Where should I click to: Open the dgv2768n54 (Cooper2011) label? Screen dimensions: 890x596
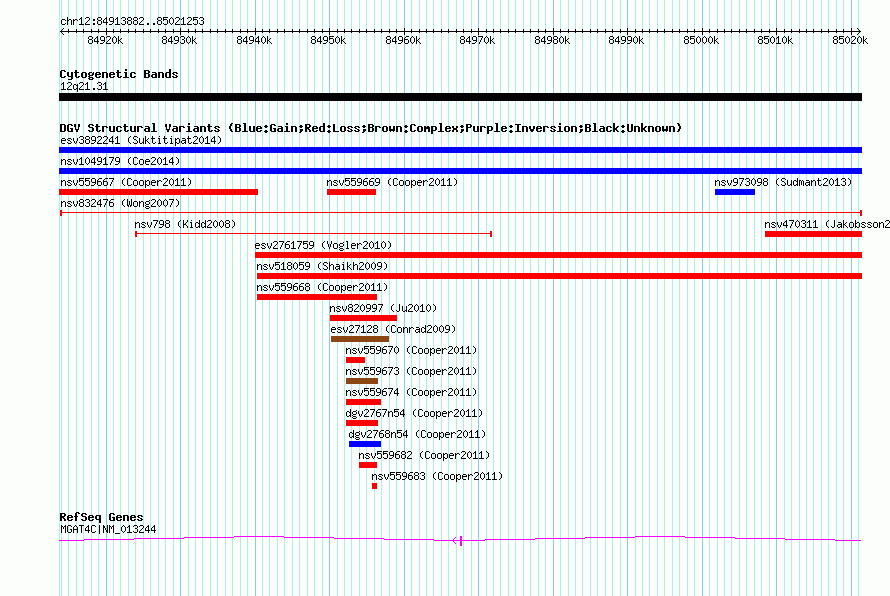[x=417, y=434]
